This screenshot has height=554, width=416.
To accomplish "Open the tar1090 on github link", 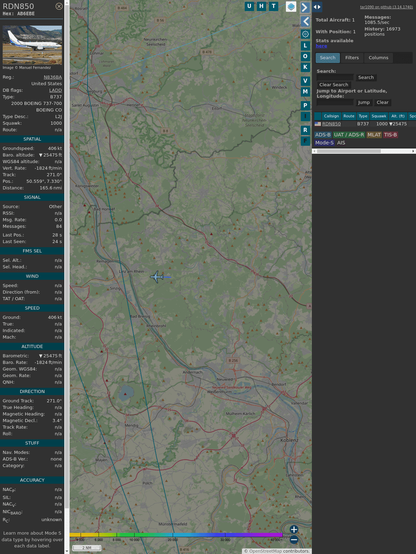I will pyautogui.click(x=386, y=7).
